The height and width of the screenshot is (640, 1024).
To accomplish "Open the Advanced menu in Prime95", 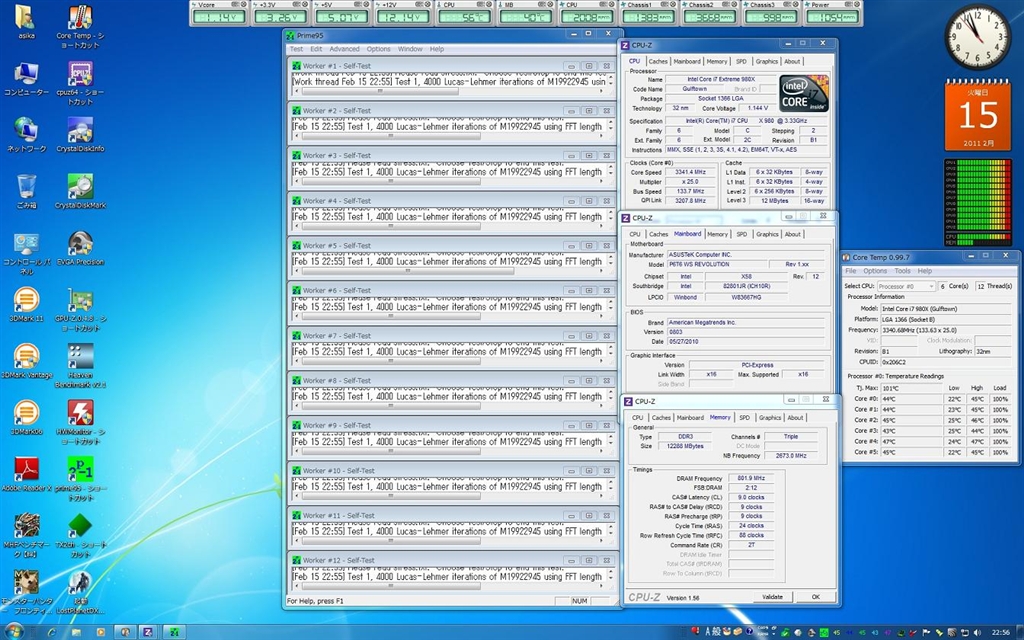I will (344, 49).
